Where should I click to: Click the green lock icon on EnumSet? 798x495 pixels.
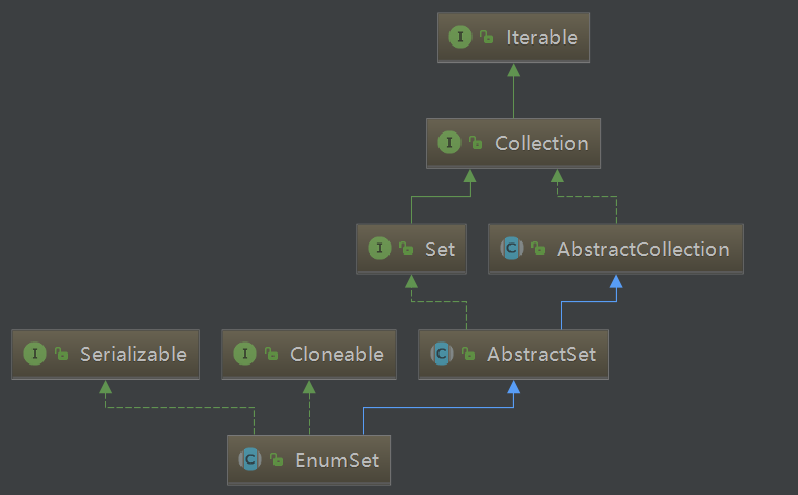click(277, 460)
